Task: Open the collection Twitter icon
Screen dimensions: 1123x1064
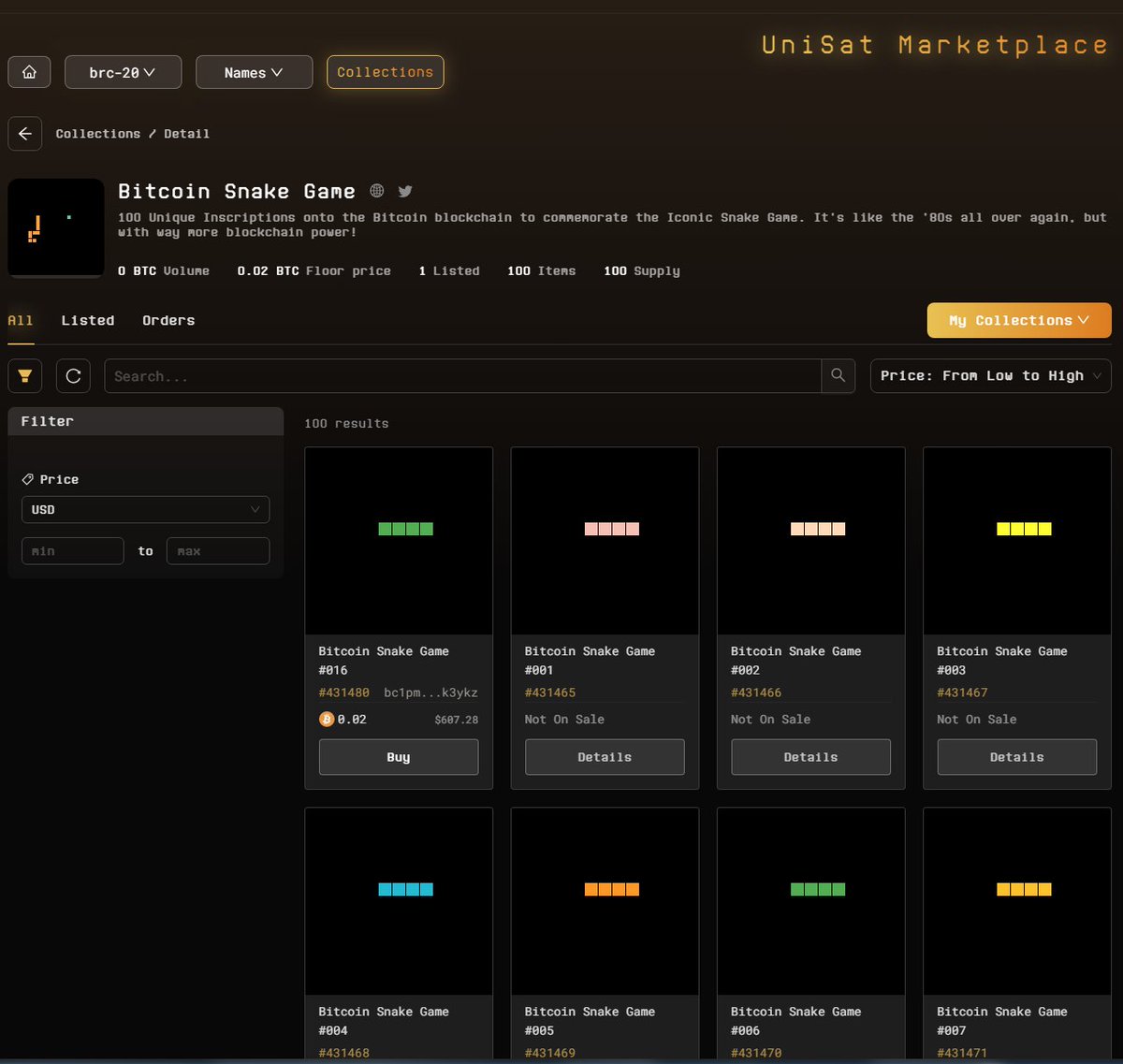Action: 405,191
